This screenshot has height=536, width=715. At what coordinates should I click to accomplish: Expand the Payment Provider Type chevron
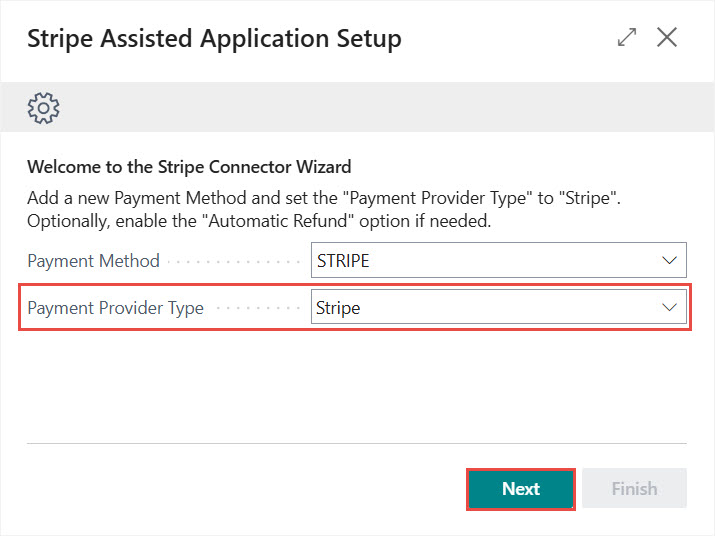(669, 308)
